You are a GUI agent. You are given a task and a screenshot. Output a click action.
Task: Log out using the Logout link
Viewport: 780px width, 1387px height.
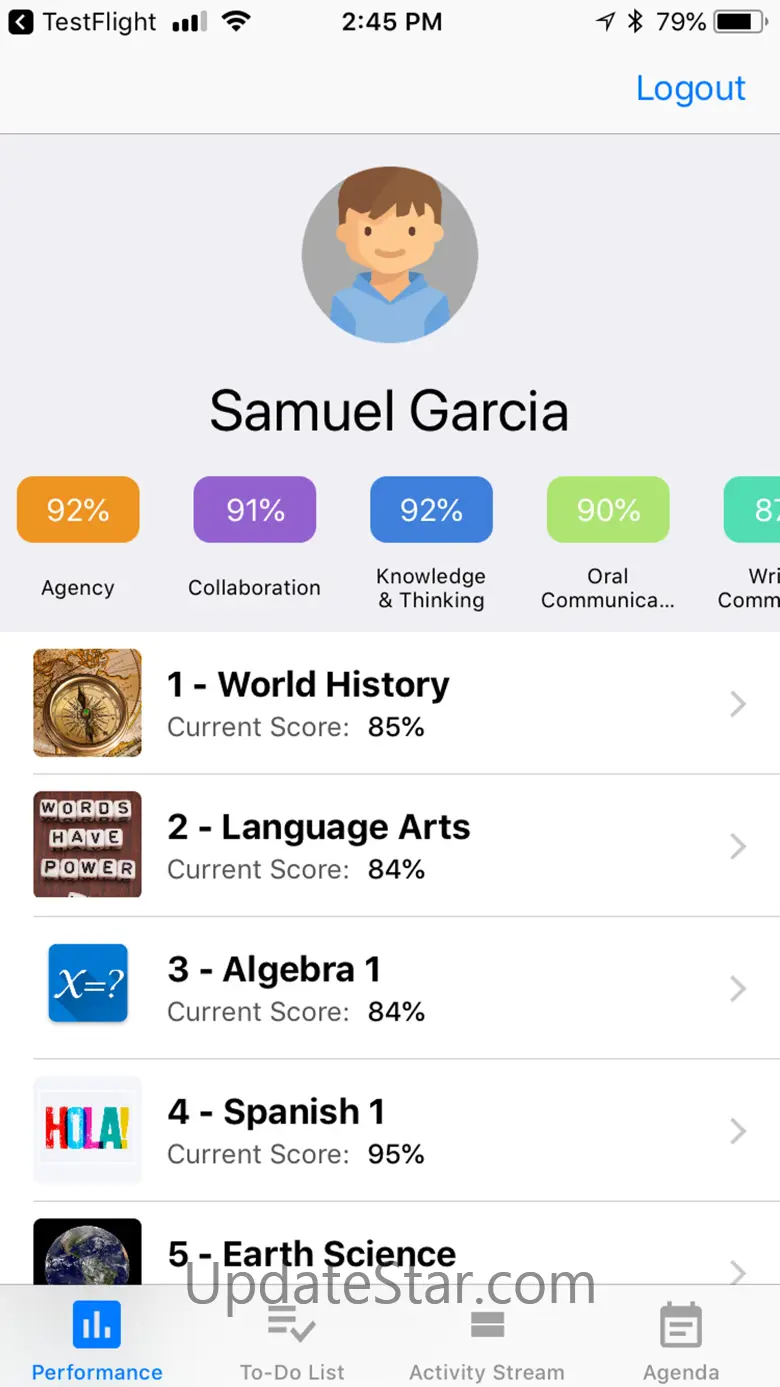pyautogui.click(x=690, y=88)
